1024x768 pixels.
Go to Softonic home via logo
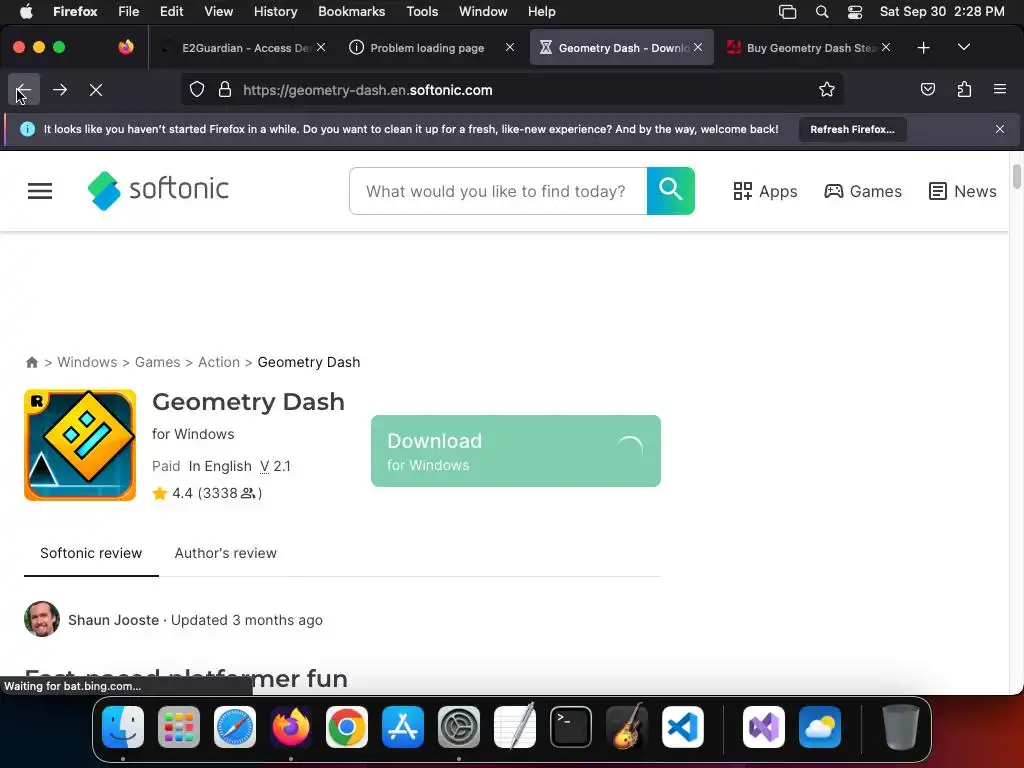[158, 191]
